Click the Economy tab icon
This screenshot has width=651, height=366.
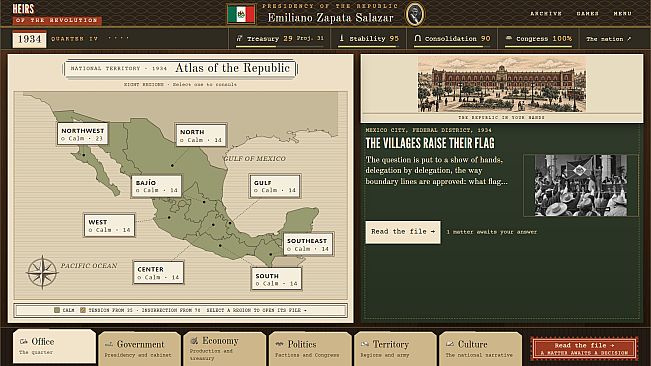click(194, 341)
